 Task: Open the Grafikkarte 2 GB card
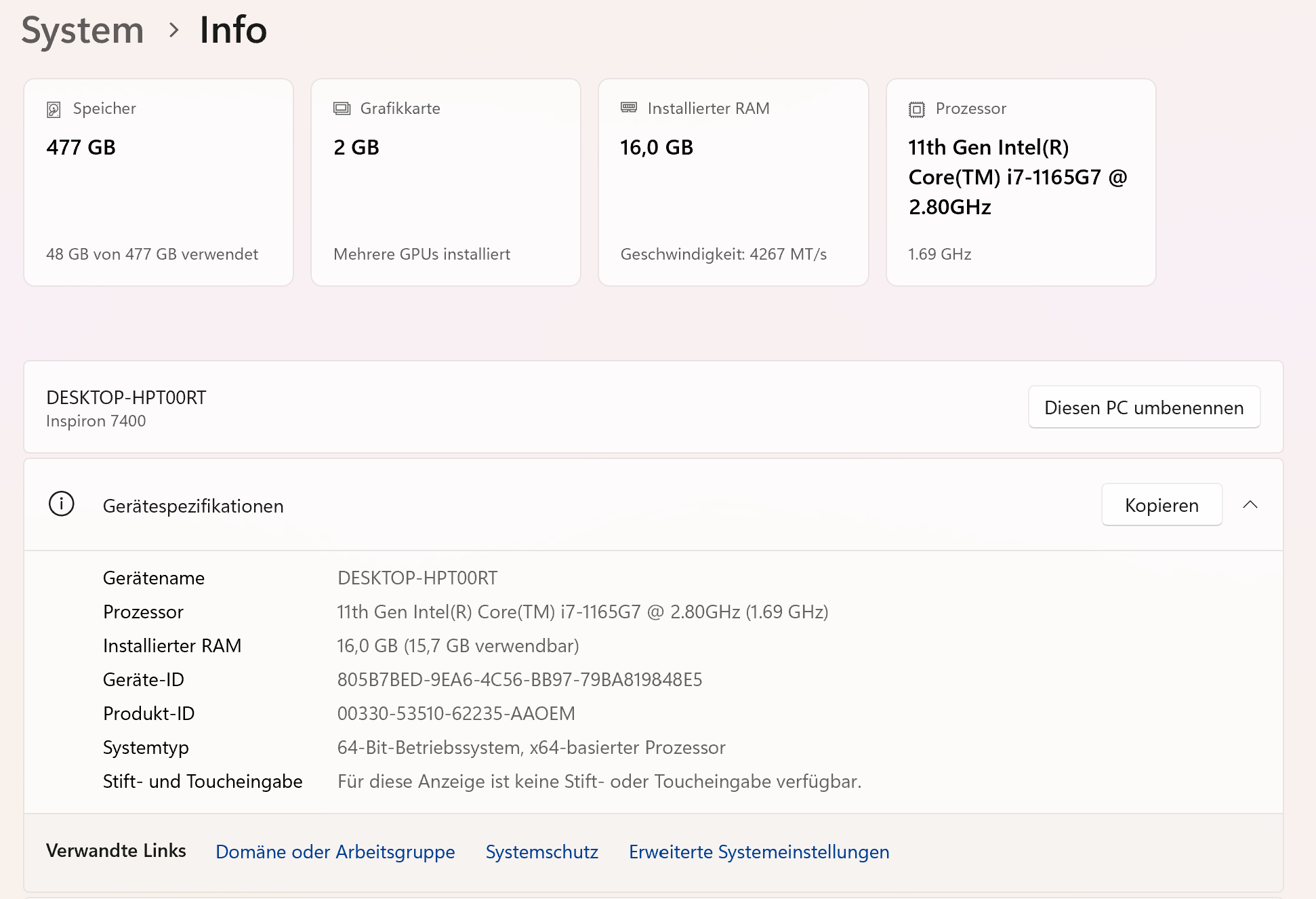tap(446, 182)
